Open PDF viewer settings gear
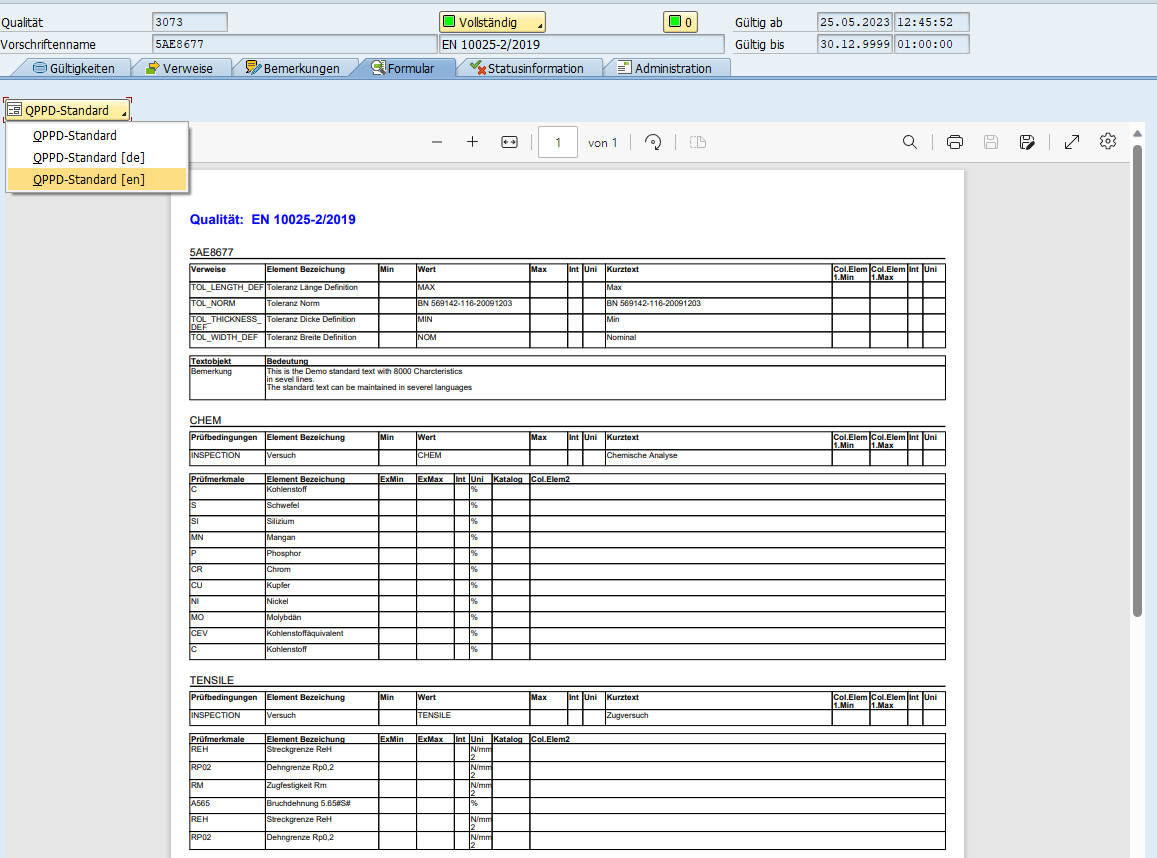This screenshot has width=1157, height=858. click(x=1108, y=142)
